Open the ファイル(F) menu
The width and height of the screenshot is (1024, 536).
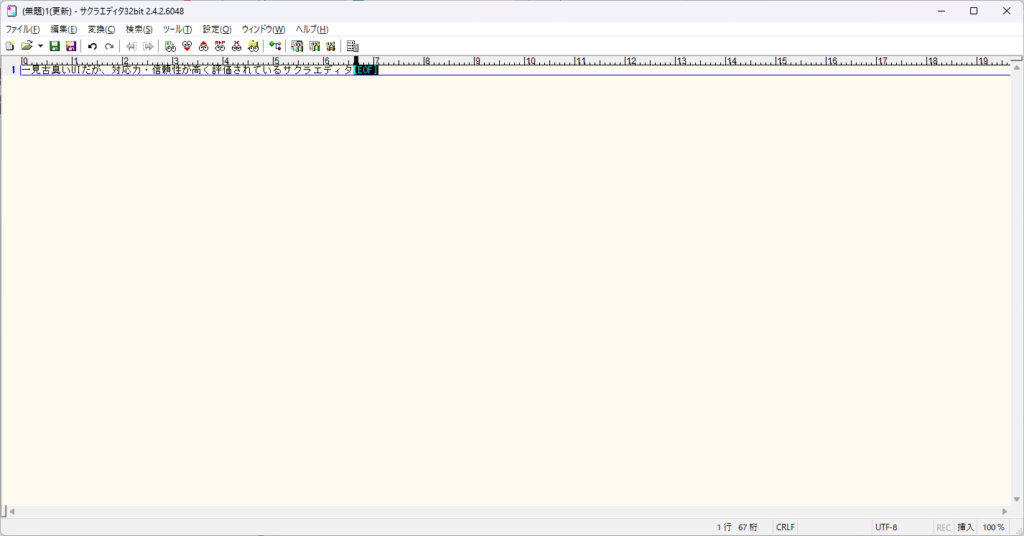(x=22, y=29)
